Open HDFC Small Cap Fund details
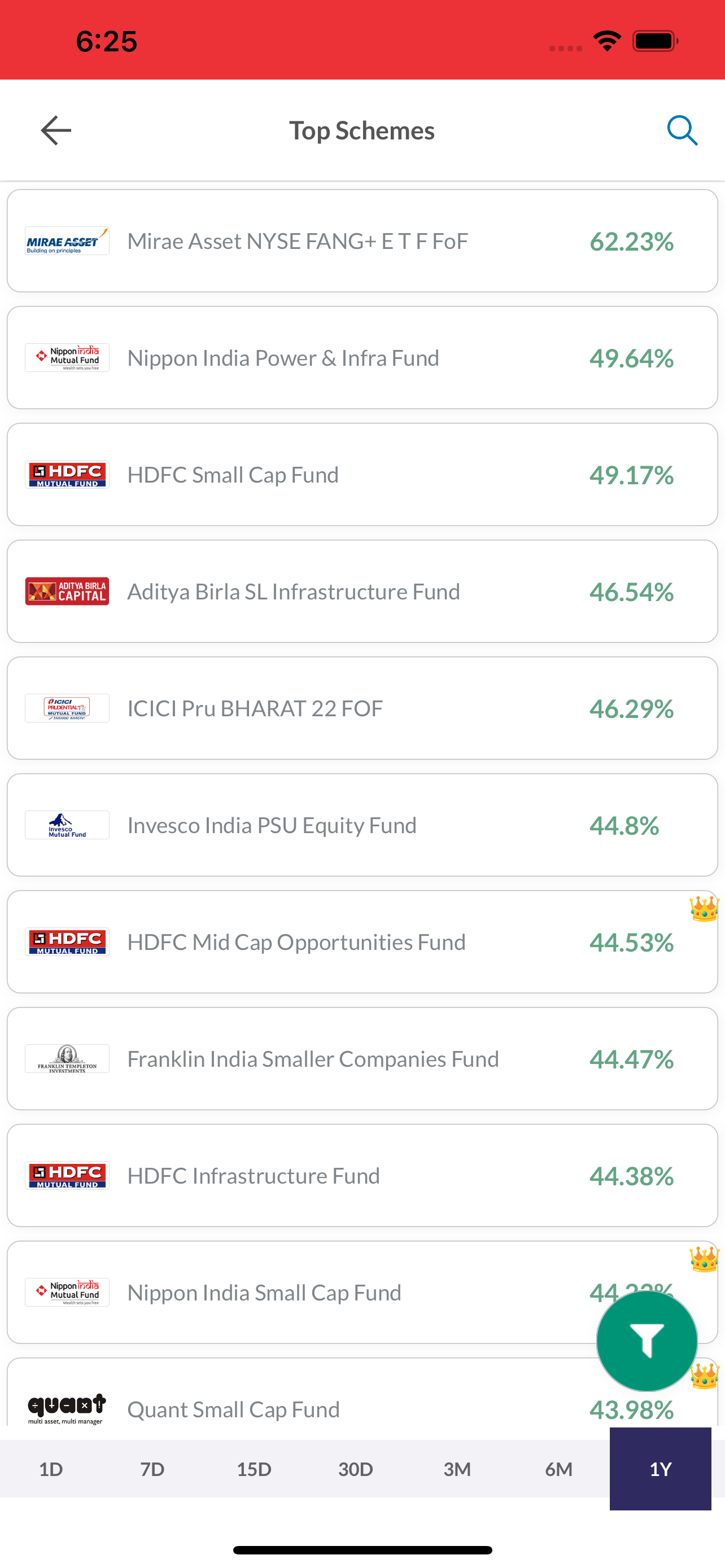Viewport: 725px width, 1568px height. point(362,475)
